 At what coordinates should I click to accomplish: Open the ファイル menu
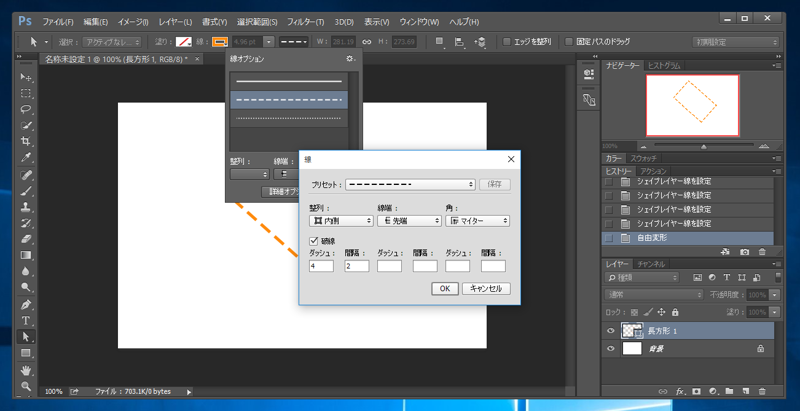(58, 22)
